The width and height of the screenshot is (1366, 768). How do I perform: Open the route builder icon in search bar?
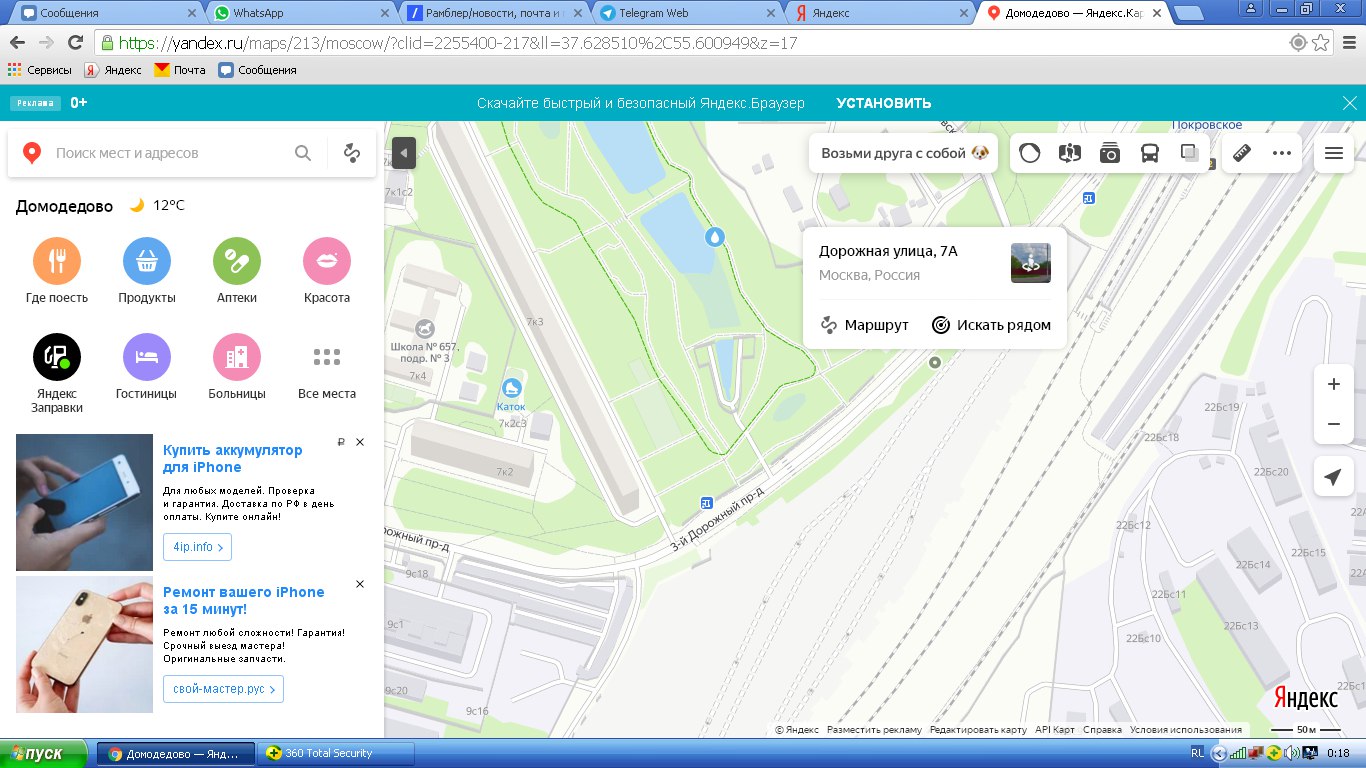pyautogui.click(x=351, y=153)
